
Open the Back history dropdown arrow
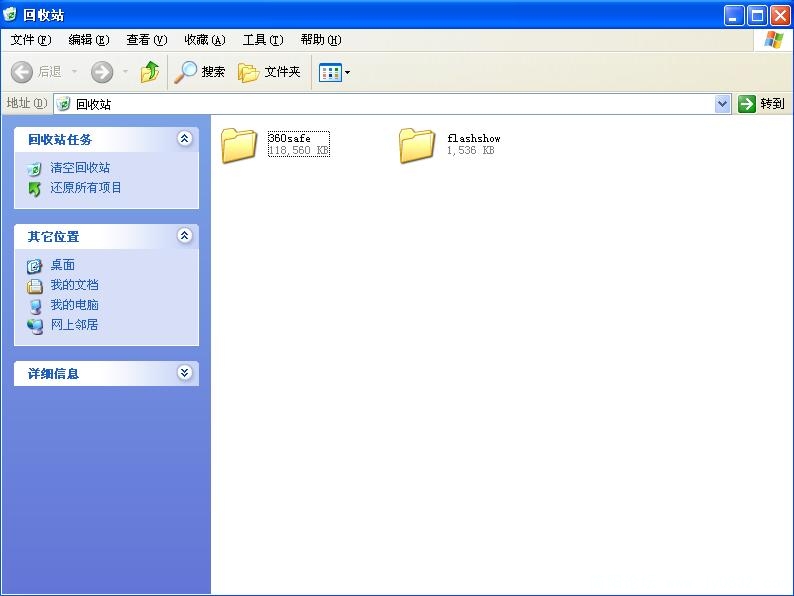74,72
